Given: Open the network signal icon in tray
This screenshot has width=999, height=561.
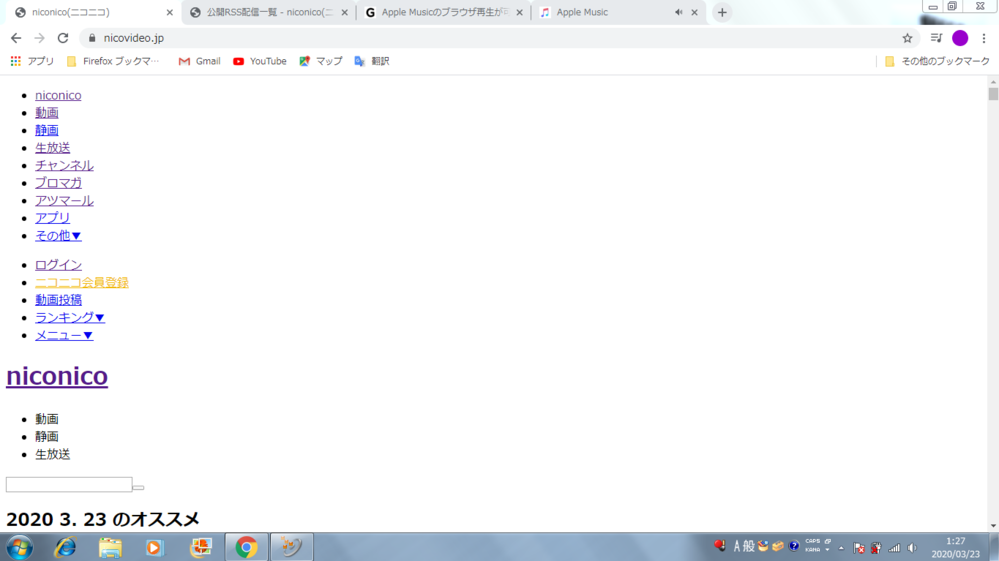Looking at the screenshot, I should point(895,548).
